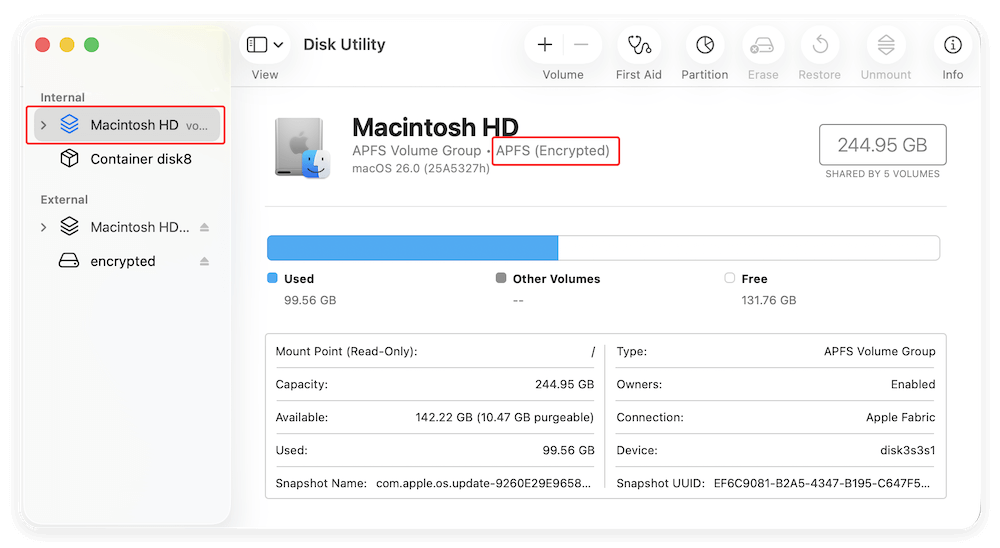Image resolution: width=1000 pixels, height=548 pixels.
Task: Click the macOS 26.0 (25A5327h) version text
Action: (421, 168)
